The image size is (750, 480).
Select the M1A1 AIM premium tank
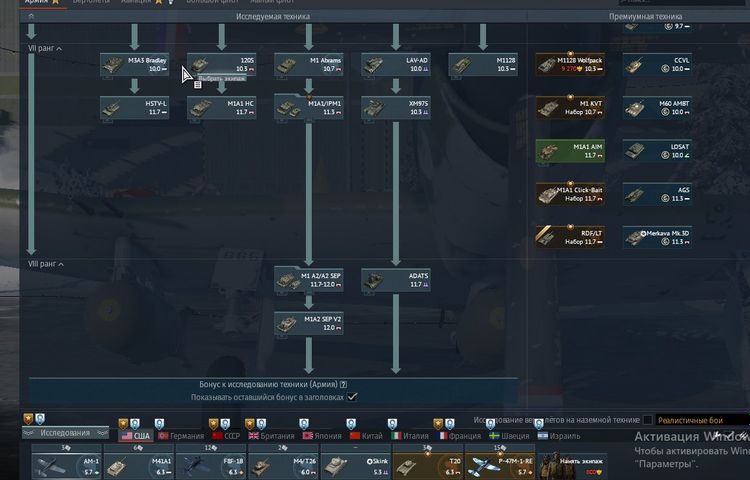[569, 150]
